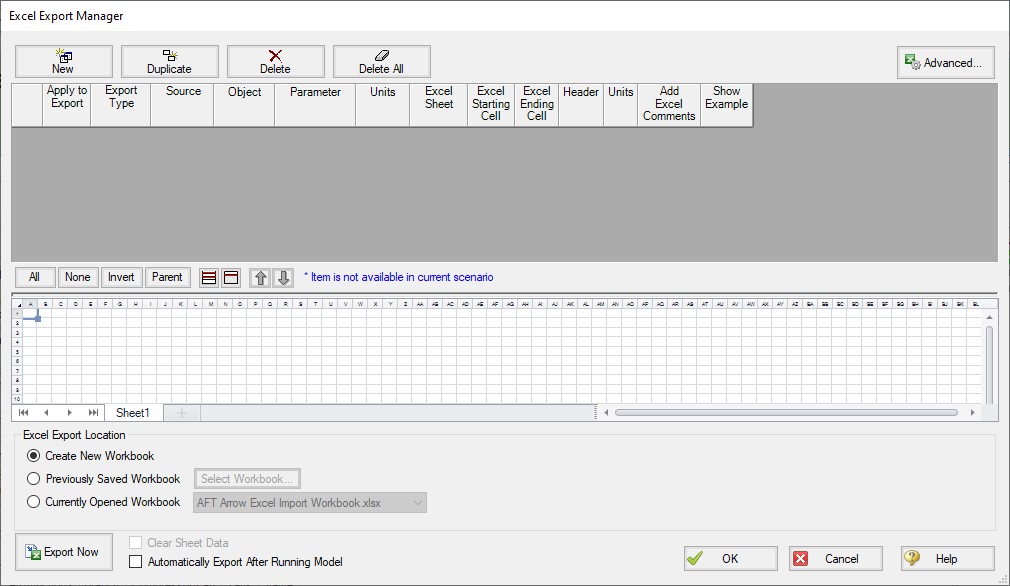Viewport: 1010px width, 586px height.
Task: Confirm with the OK button
Action: [x=730, y=558]
